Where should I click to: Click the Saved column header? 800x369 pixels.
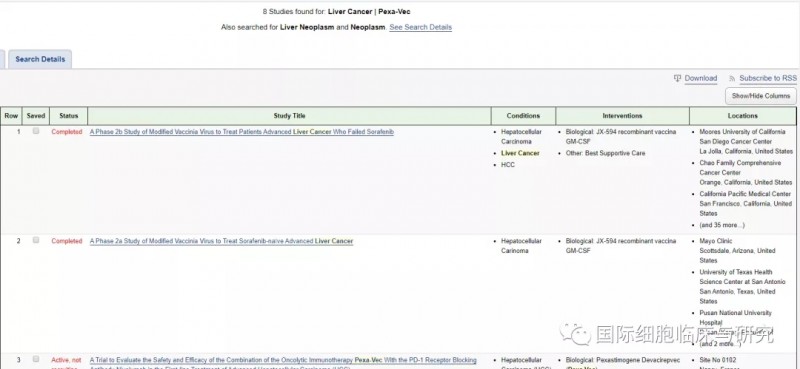click(x=36, y=116)
